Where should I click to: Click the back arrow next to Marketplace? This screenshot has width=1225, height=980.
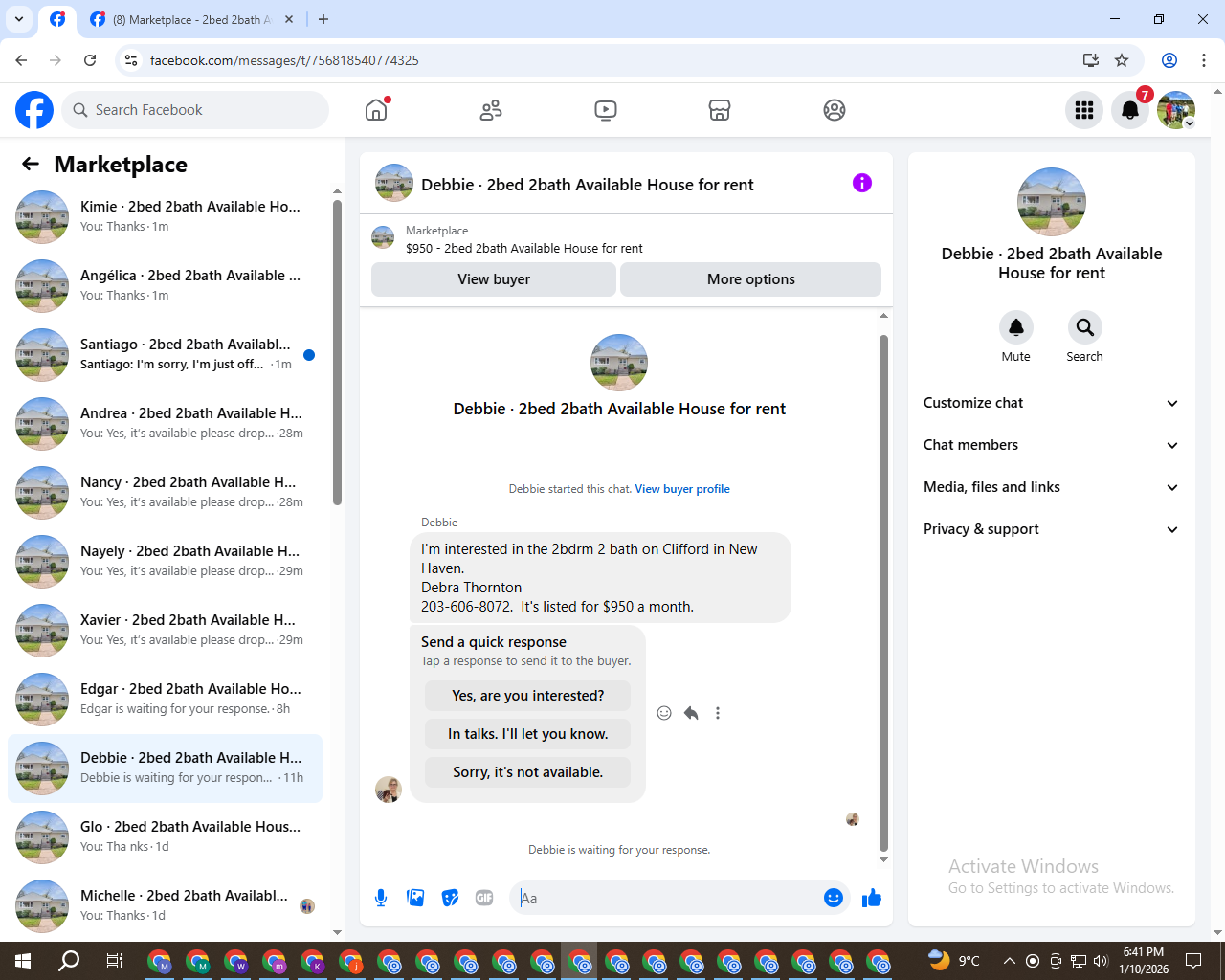click(x=31, y=164)
